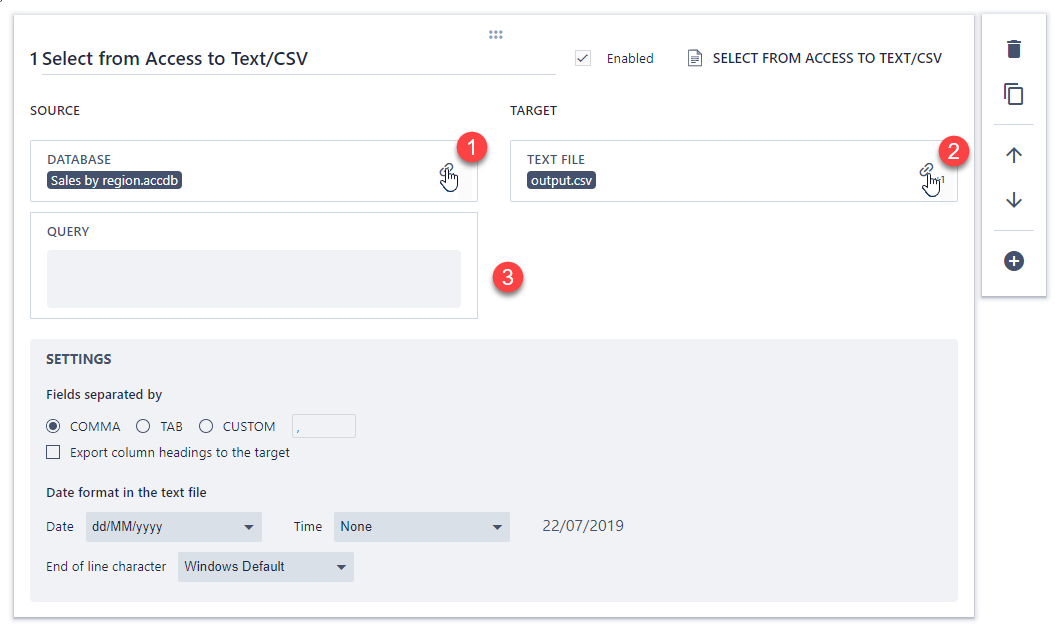Grab the drag handle dots at top
The height and width of the screenshot is (630, 1055).
(495, 35)
